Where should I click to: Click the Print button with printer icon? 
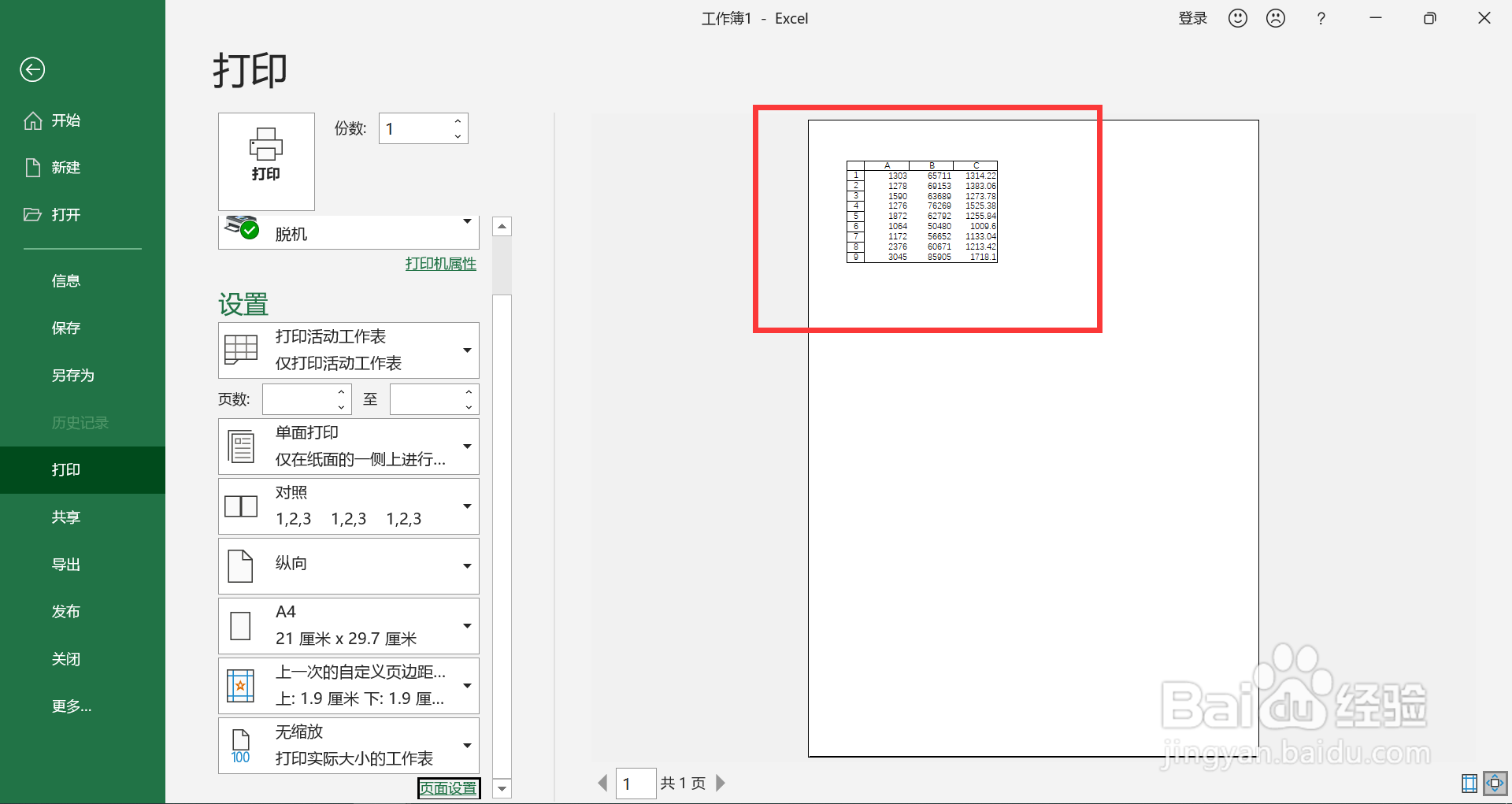pos(266,161)
